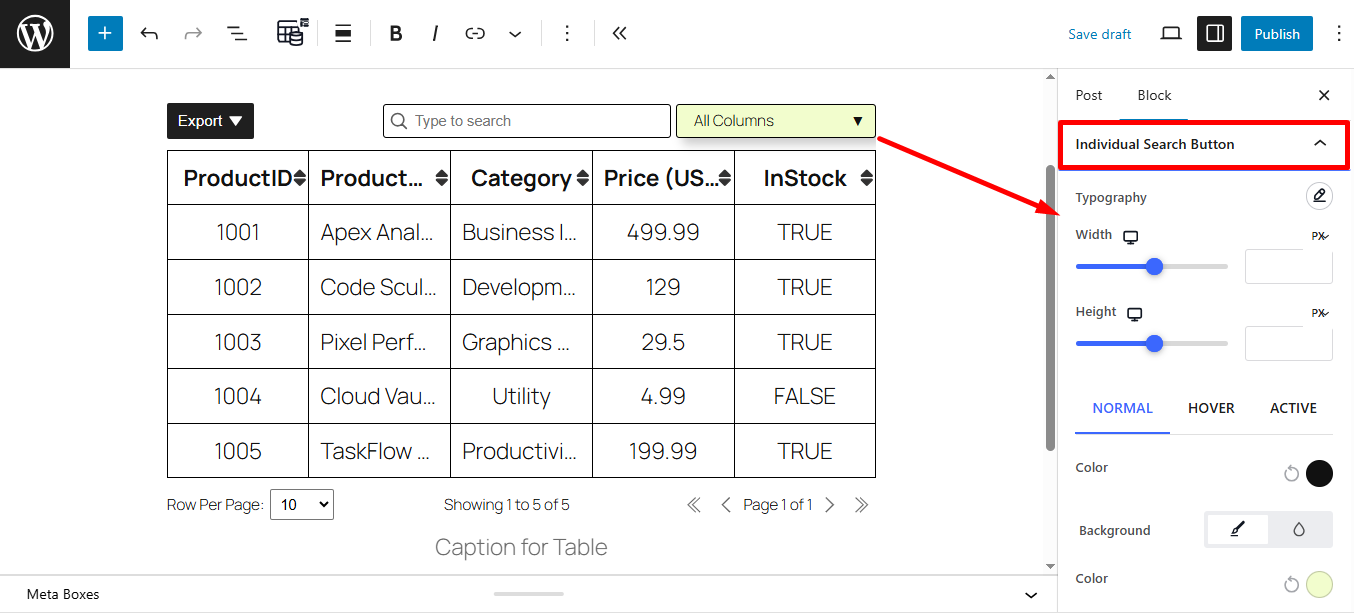The image size is (1354, 614).
Task: Close the settings sidebar
Action: point(1324,95)
